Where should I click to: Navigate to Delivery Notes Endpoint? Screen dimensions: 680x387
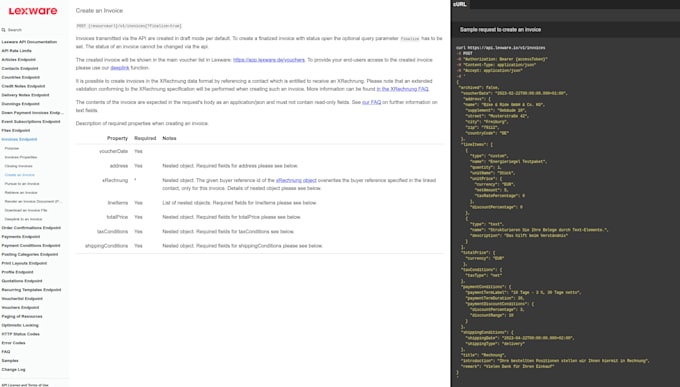coord(25,95)
